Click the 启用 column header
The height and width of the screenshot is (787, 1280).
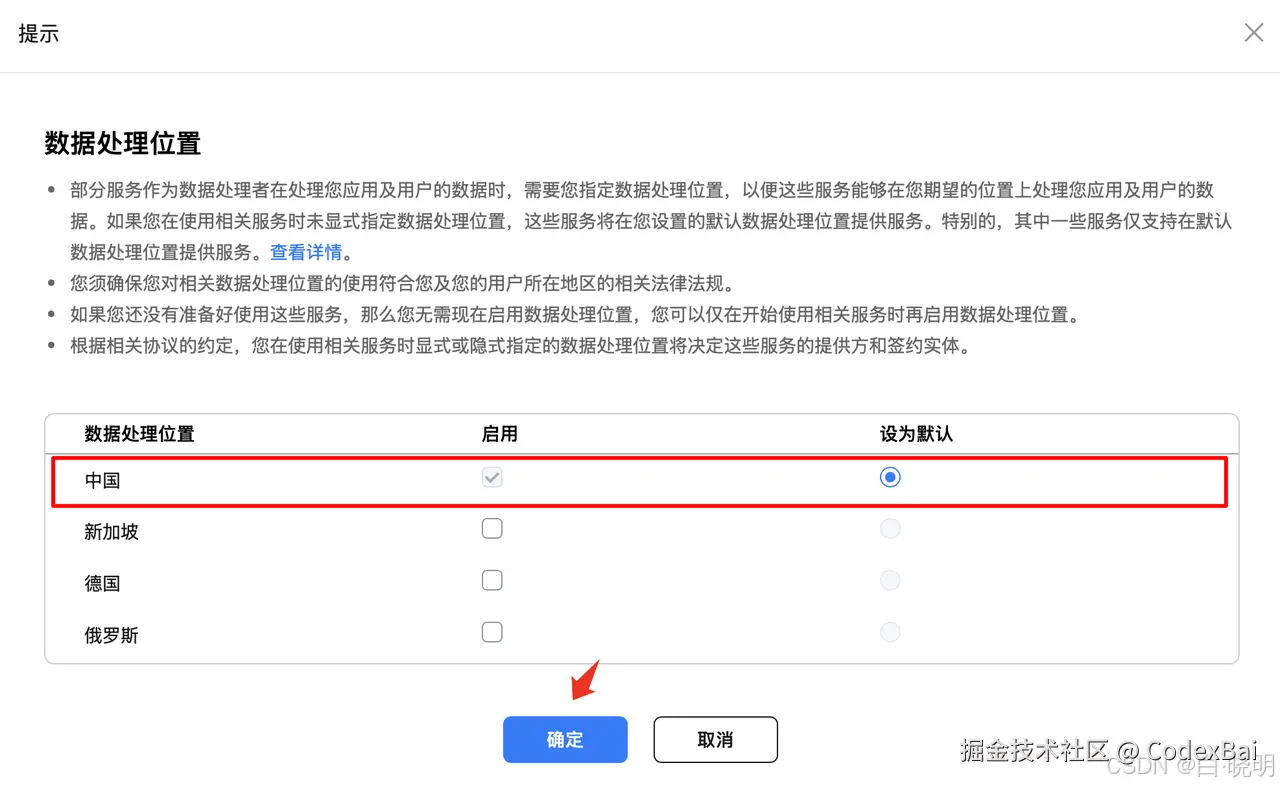pos(500,434)
